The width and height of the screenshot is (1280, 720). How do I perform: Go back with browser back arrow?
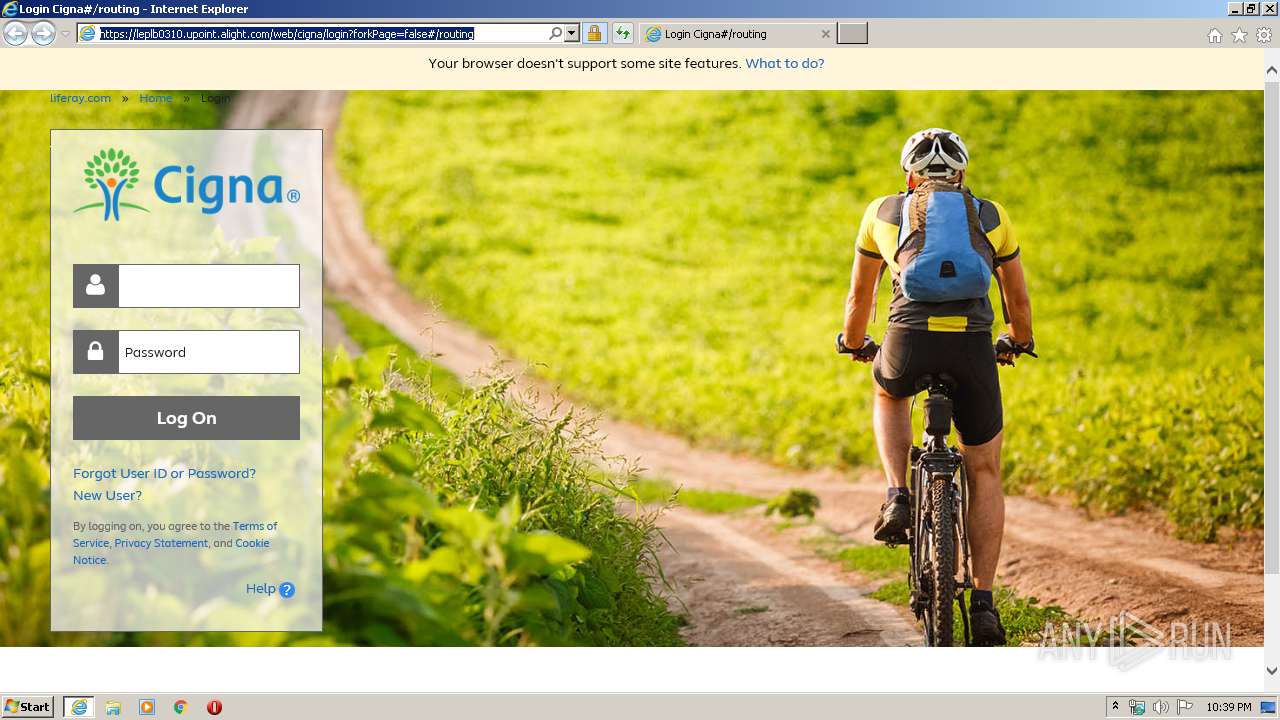[15, 34]
